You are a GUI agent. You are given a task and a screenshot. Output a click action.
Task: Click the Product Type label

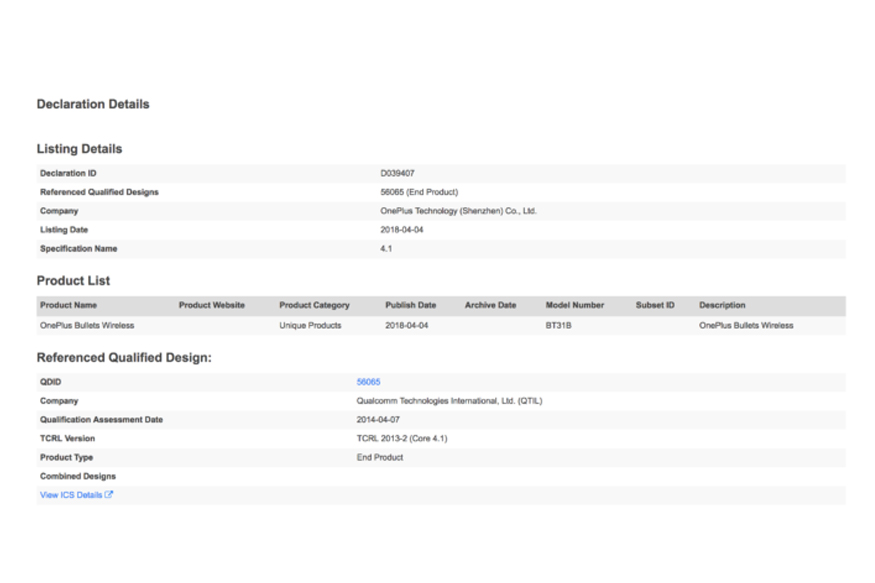pyautogui.click(x=66, y=457)
